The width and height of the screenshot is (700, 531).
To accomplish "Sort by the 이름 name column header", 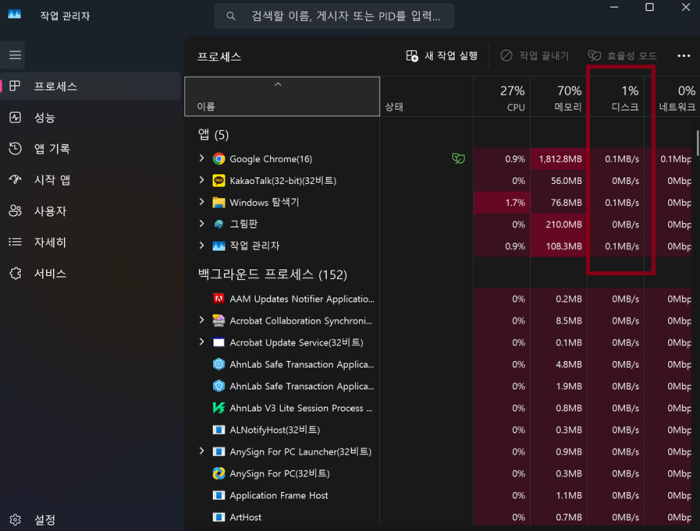I will 282,96.
